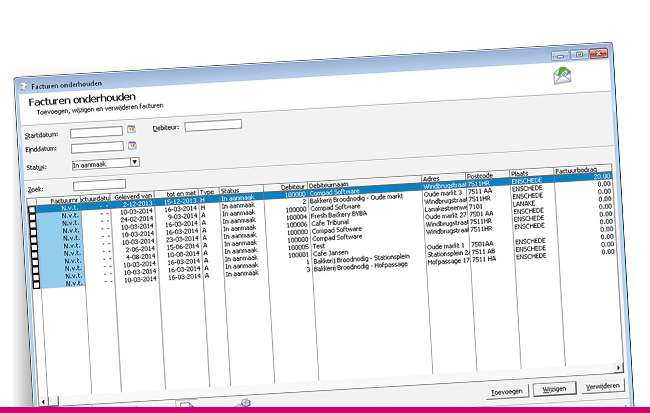Tick checkbox for the Test debtor row
650x413 pixels.
pos(35,262)
